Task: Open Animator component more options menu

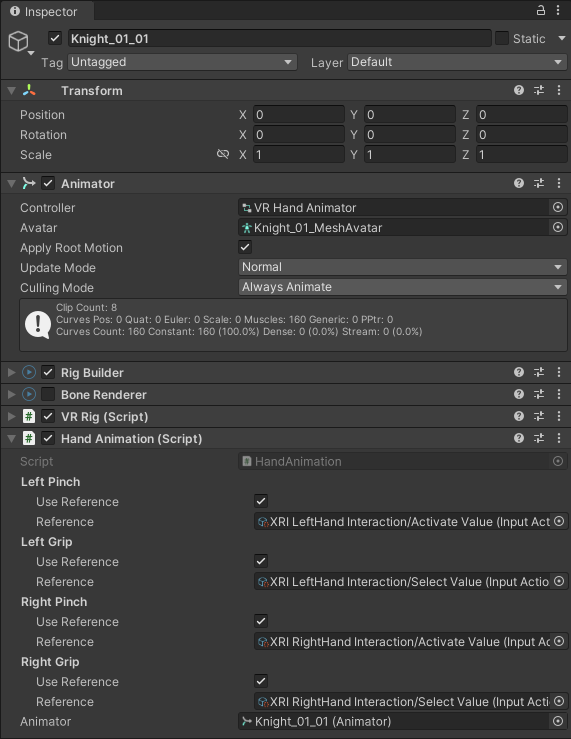Action: 559,183
